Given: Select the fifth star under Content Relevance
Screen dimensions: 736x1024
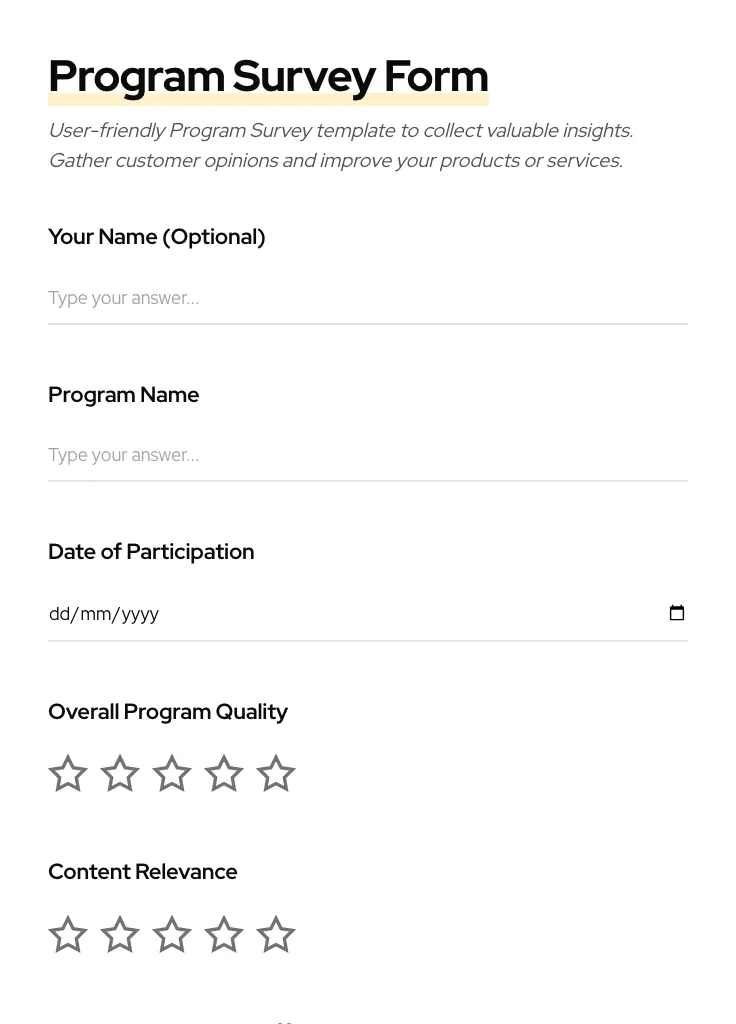Looking at the screenshot, I should click(275, 934).
